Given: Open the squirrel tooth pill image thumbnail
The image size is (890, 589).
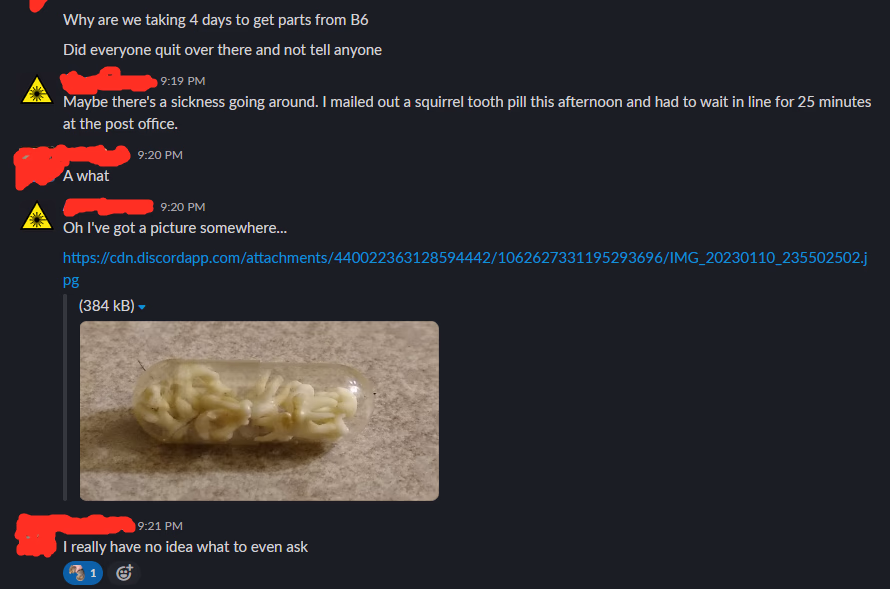Looking at the screenshot, I should (x=259, y=411).
